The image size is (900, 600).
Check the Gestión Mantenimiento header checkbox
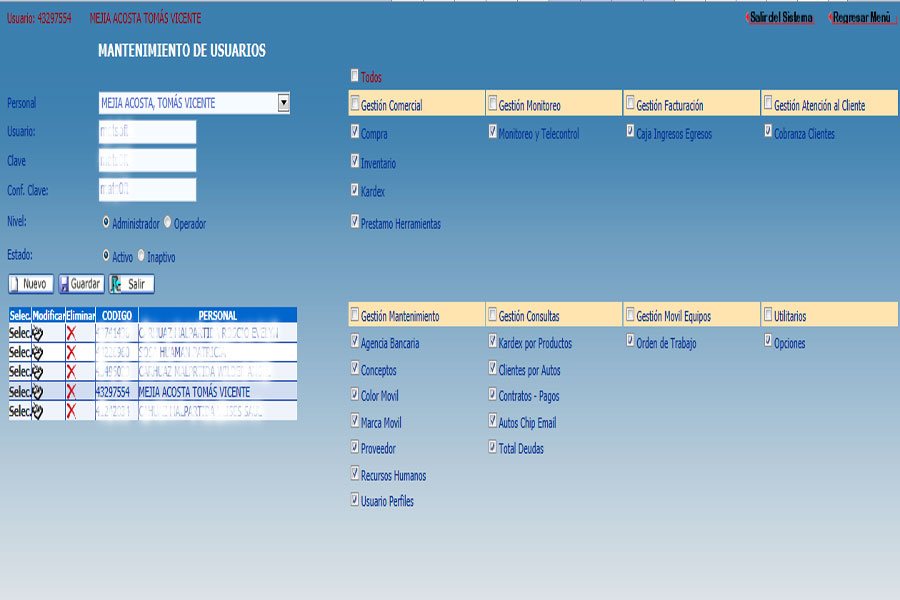(x=355, y=315)
